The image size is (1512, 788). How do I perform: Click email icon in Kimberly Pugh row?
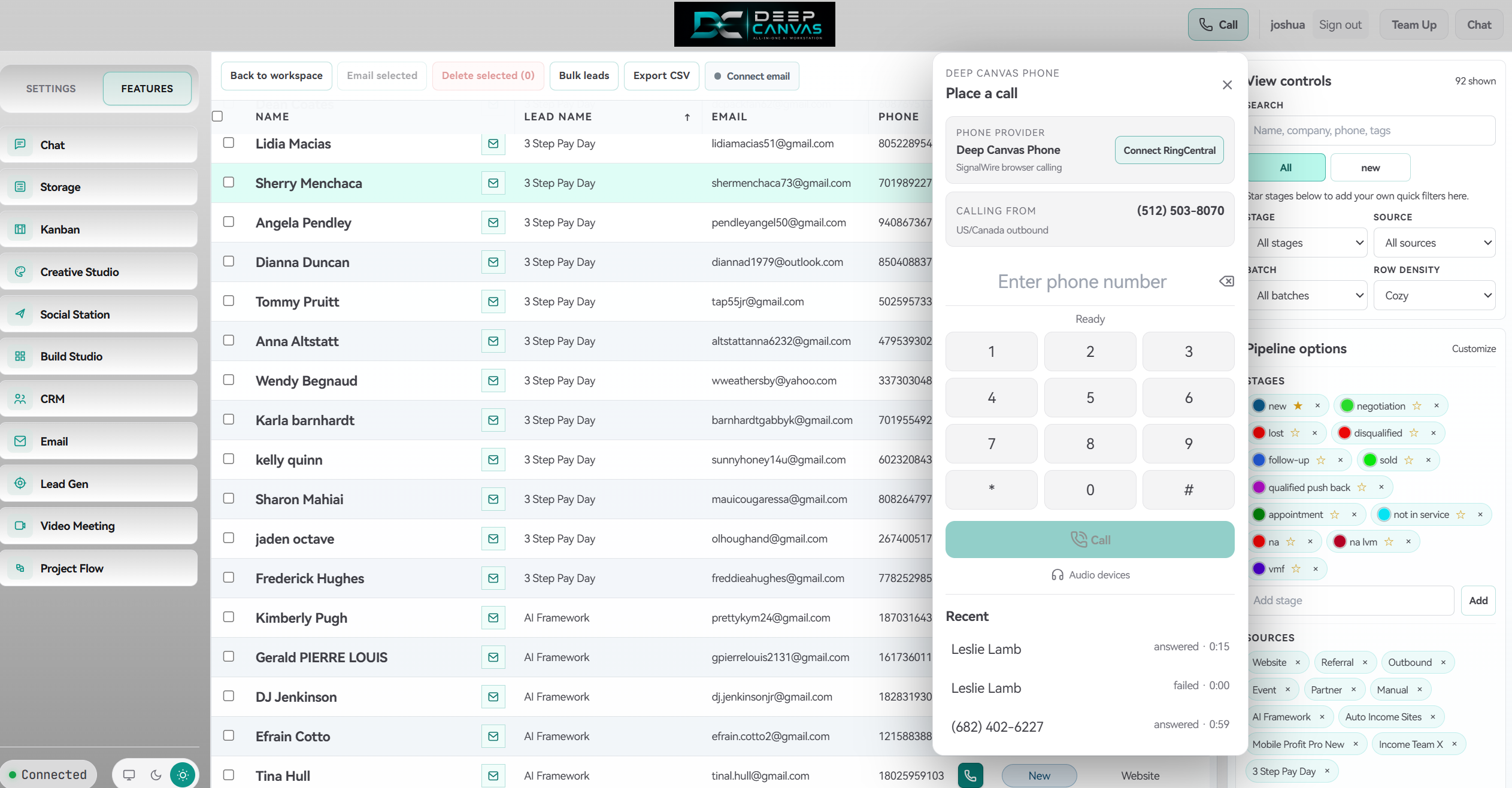493,618
